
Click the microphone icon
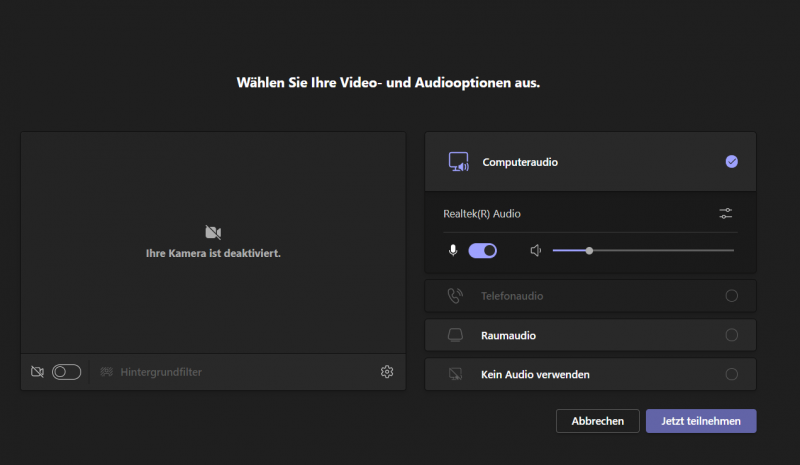pos(454,251)
